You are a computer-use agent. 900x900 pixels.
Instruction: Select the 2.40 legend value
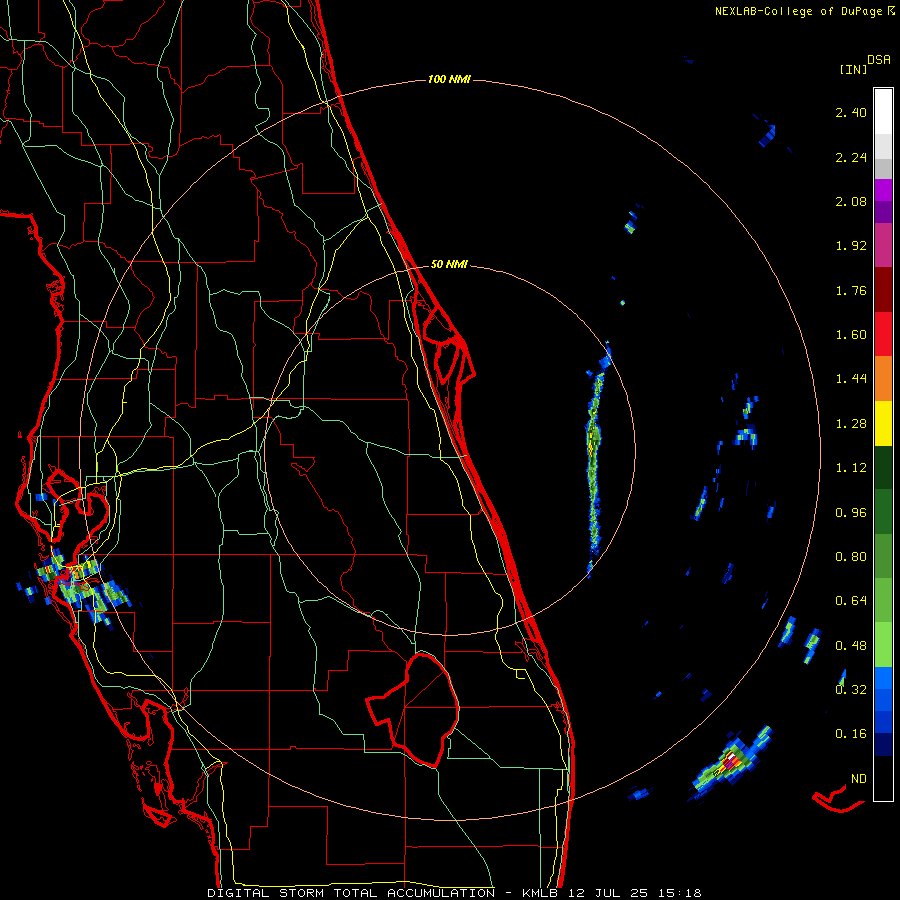[x=851, y=112]
